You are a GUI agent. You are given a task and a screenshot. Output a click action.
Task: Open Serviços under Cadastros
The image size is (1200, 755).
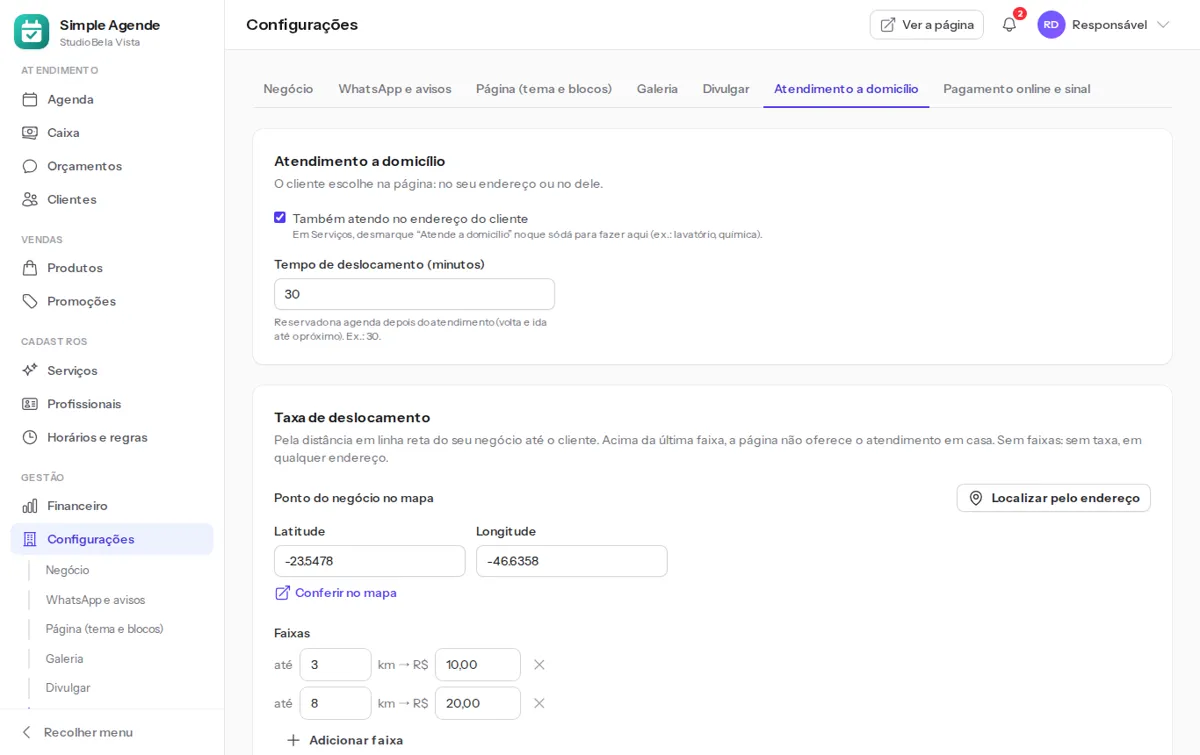point(112,370)
